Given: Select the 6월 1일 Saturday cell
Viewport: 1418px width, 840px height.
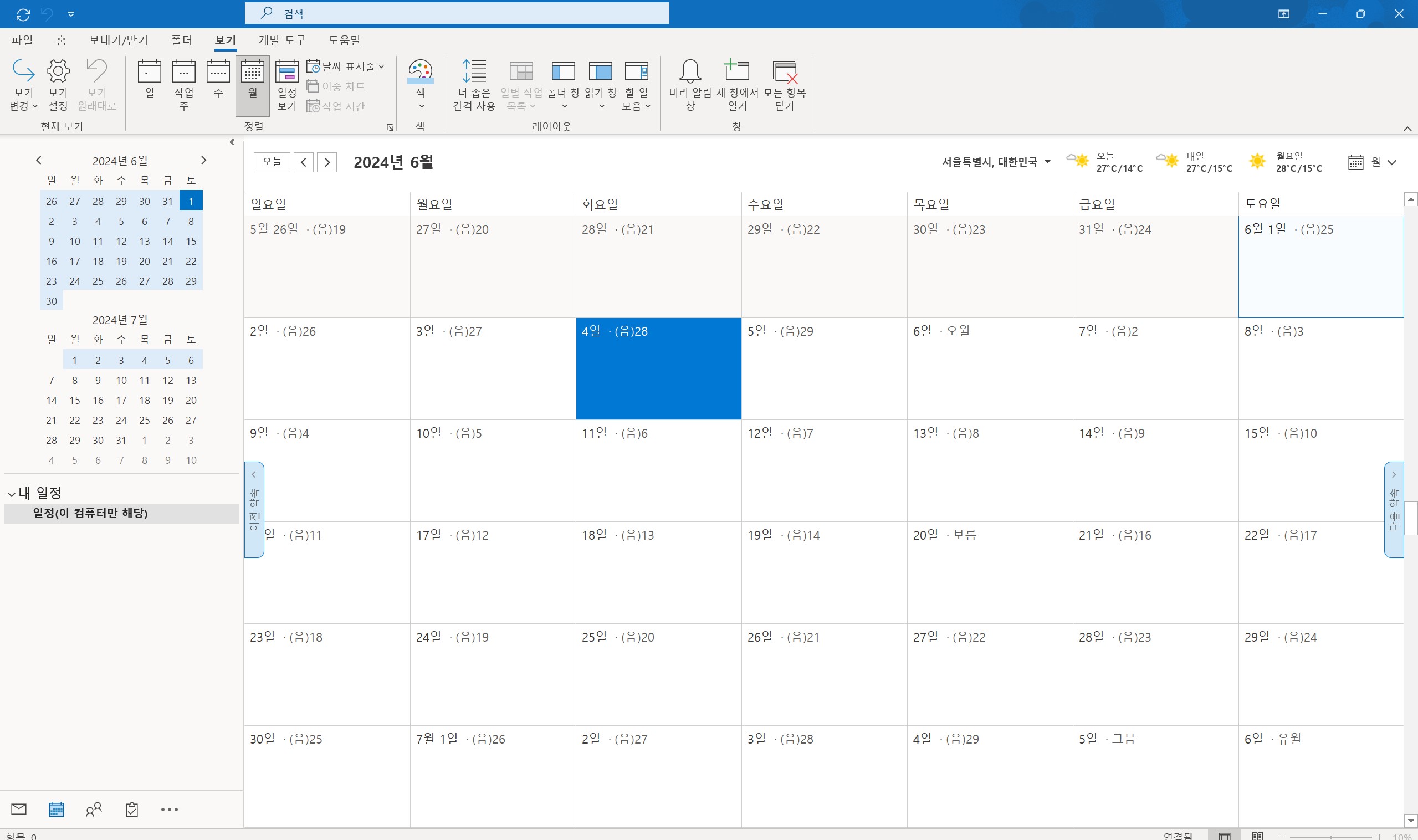Looking at the screenshot, I should tap(1320, 267).
